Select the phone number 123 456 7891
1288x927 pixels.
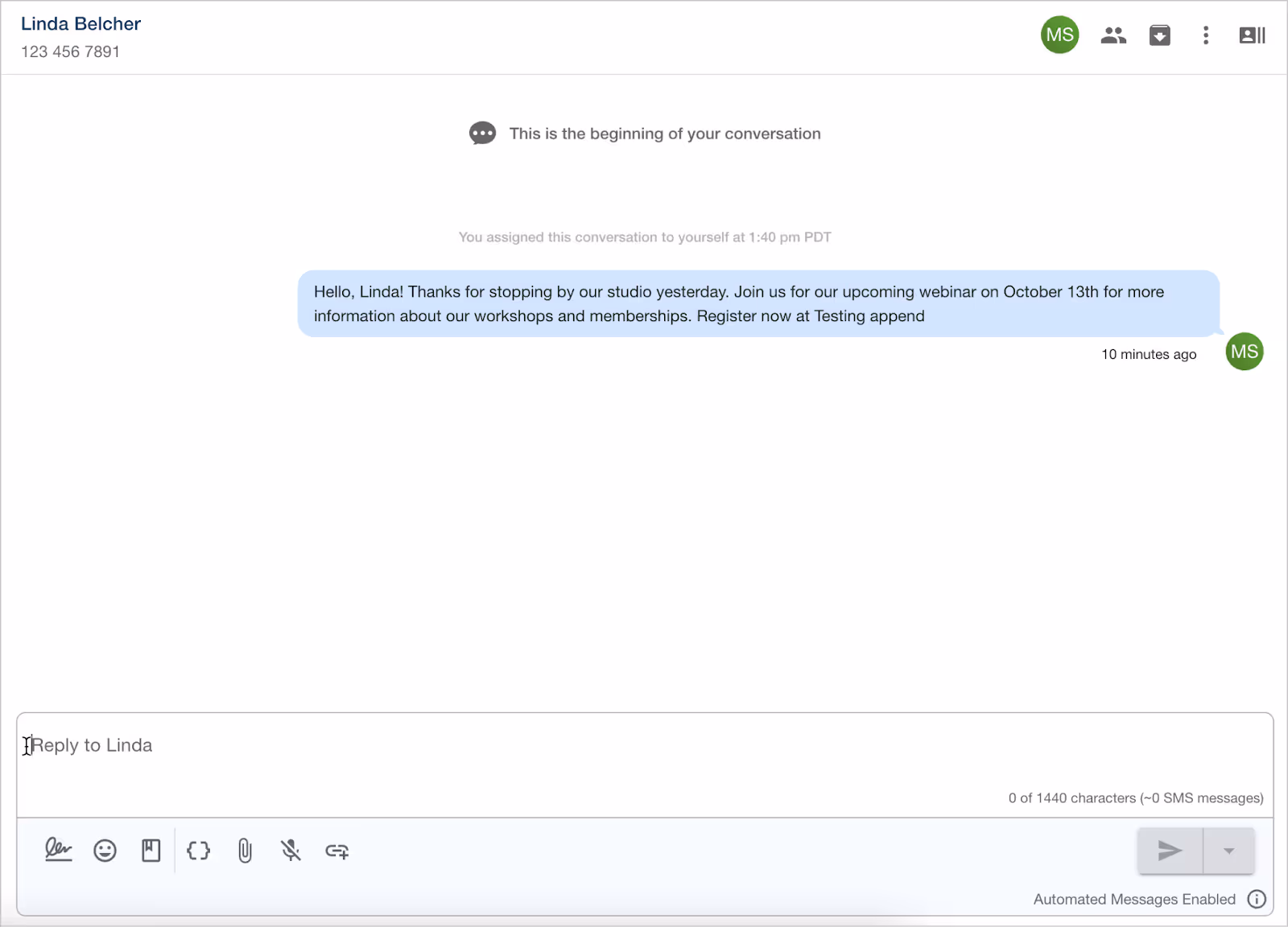tap(70, 51)
